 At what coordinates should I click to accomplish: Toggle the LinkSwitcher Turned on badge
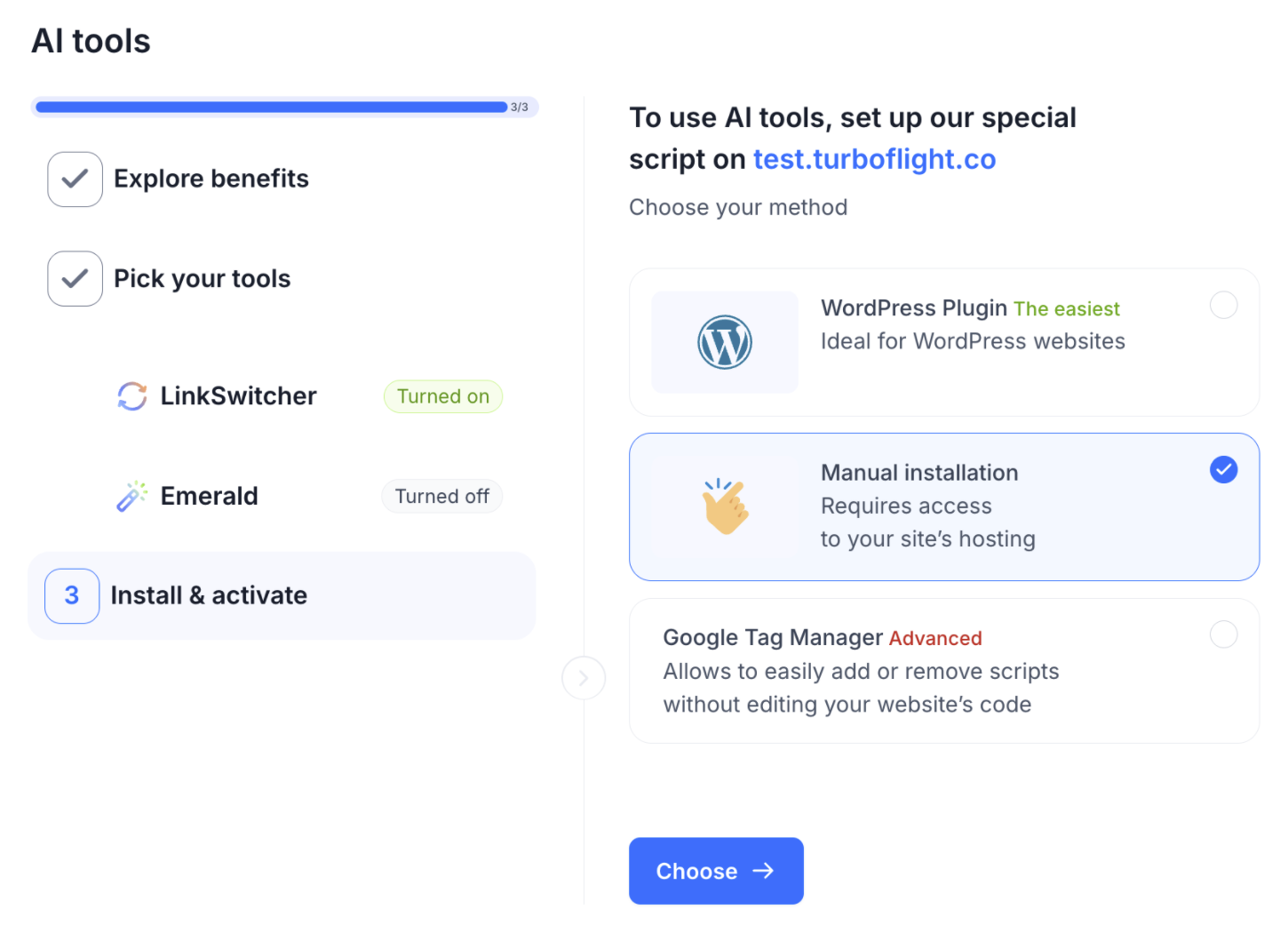[x=442, y=396]
